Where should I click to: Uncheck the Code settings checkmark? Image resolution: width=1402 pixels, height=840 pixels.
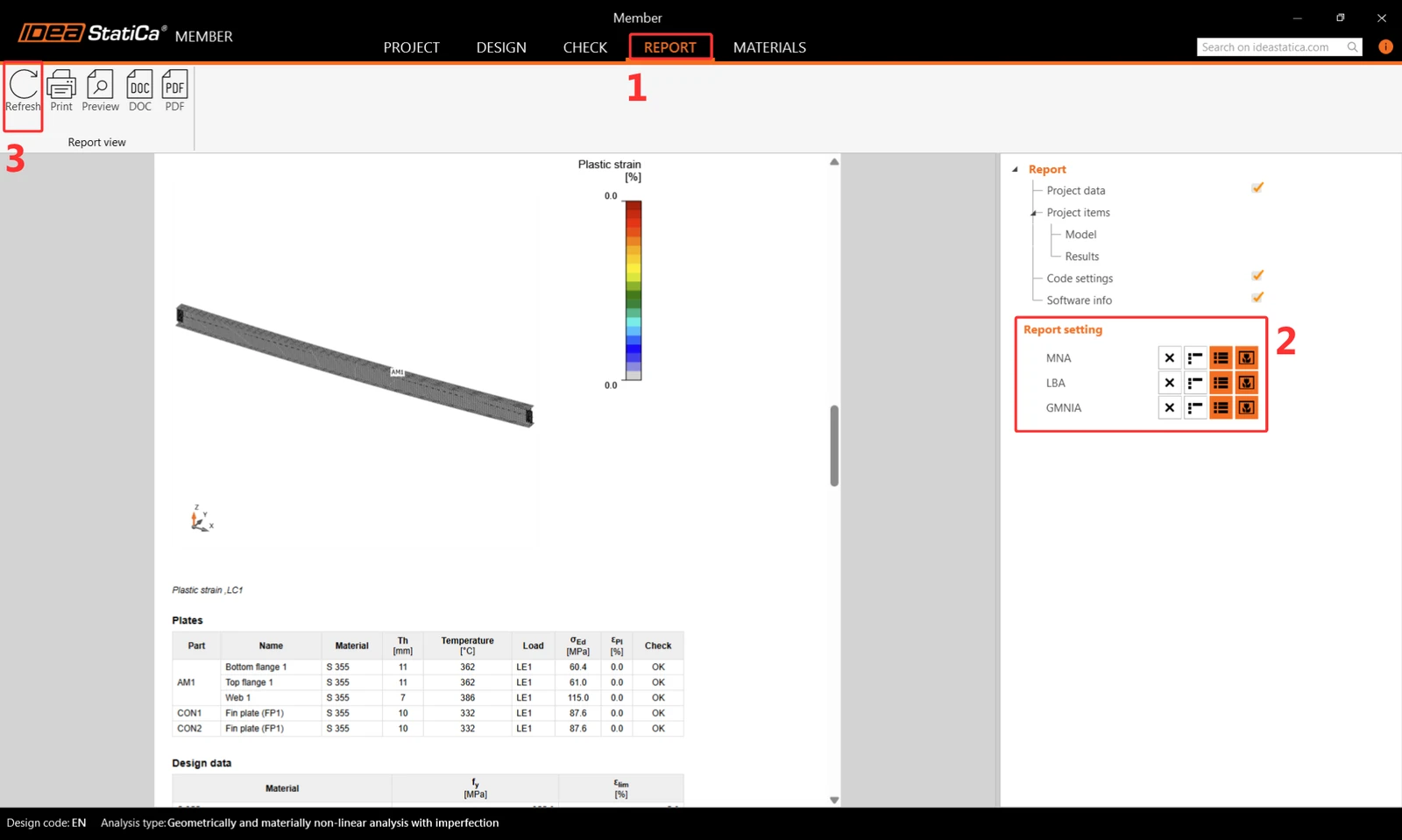tap(1257, 275)
